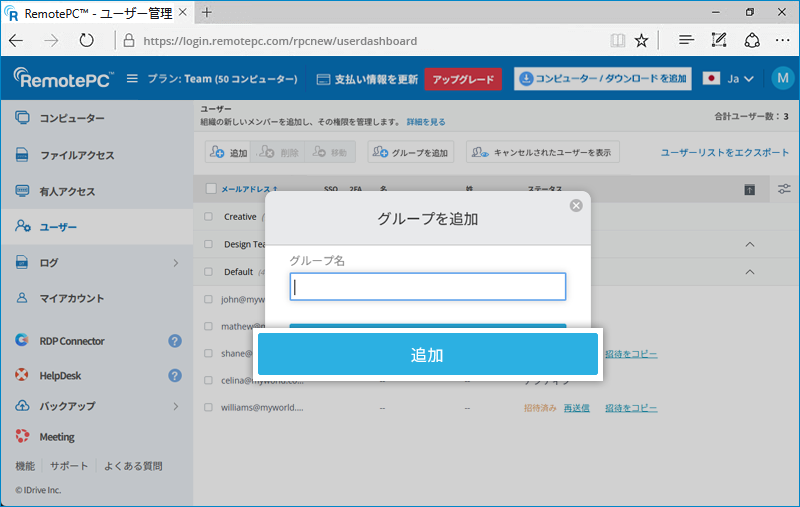The image size is (800, 507).
Task: Open the M profile avatar menu
Action: pos(783,79)
